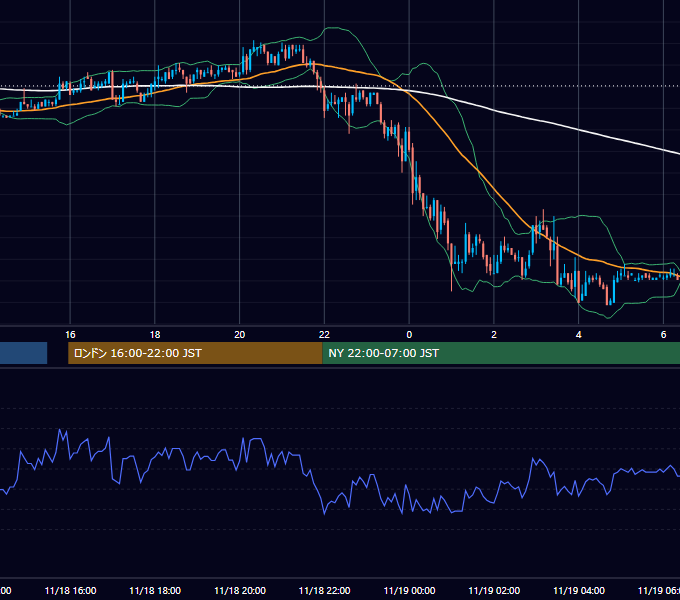The width and height of the screenshot is (680, 600).
Task: Click the hour 20 axis label
Action: pos(240,335)
